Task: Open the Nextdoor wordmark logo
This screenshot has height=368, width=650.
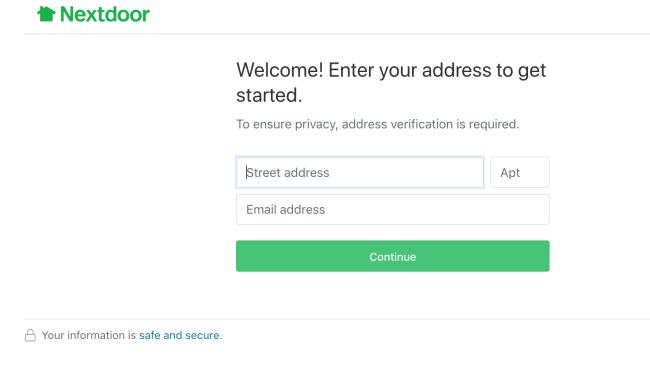Action: tap(105, 14)
